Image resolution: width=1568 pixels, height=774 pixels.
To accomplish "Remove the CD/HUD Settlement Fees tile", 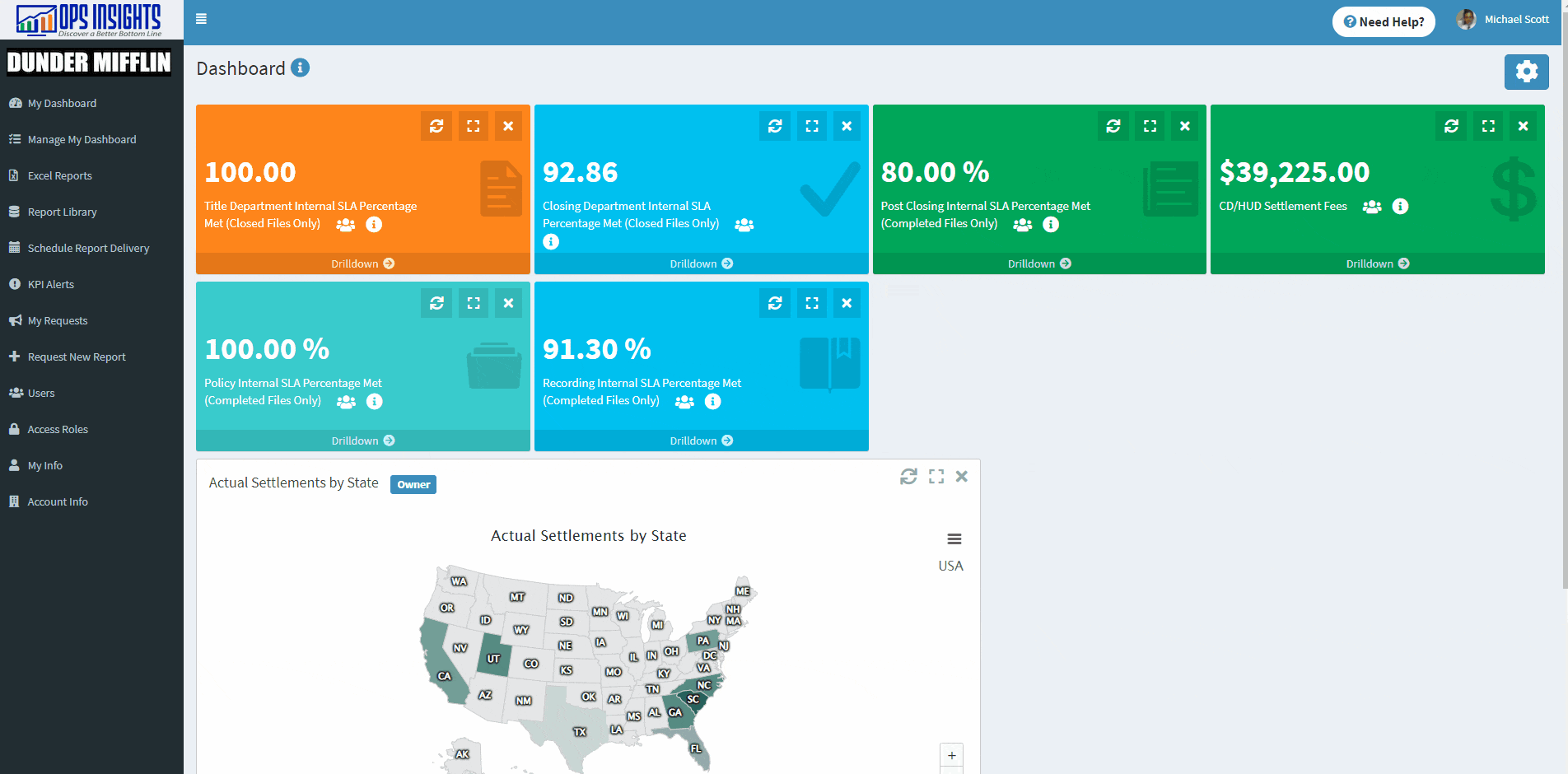I will pos(1523,126).
